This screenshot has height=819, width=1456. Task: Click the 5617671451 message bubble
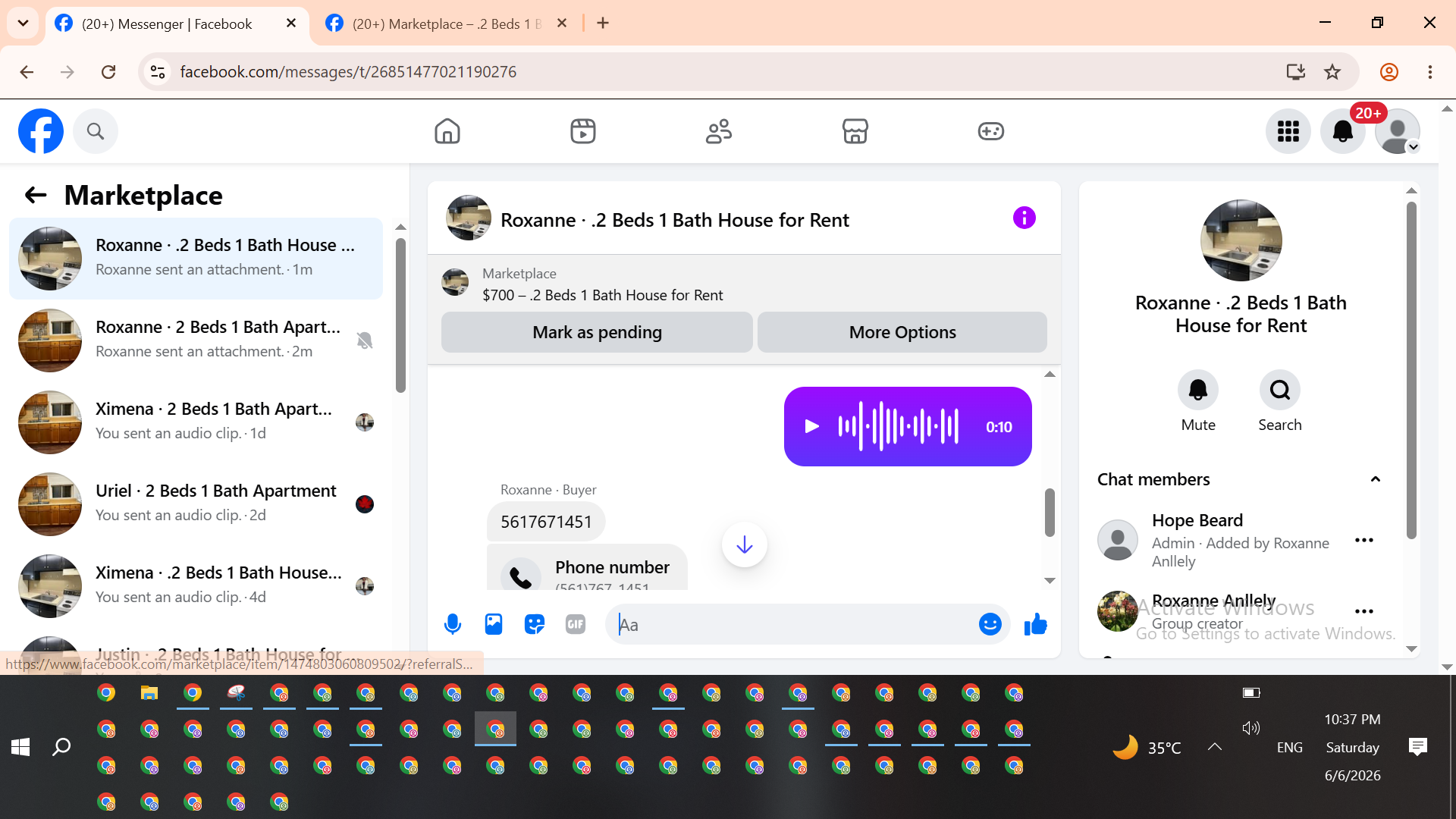point(546,522)
